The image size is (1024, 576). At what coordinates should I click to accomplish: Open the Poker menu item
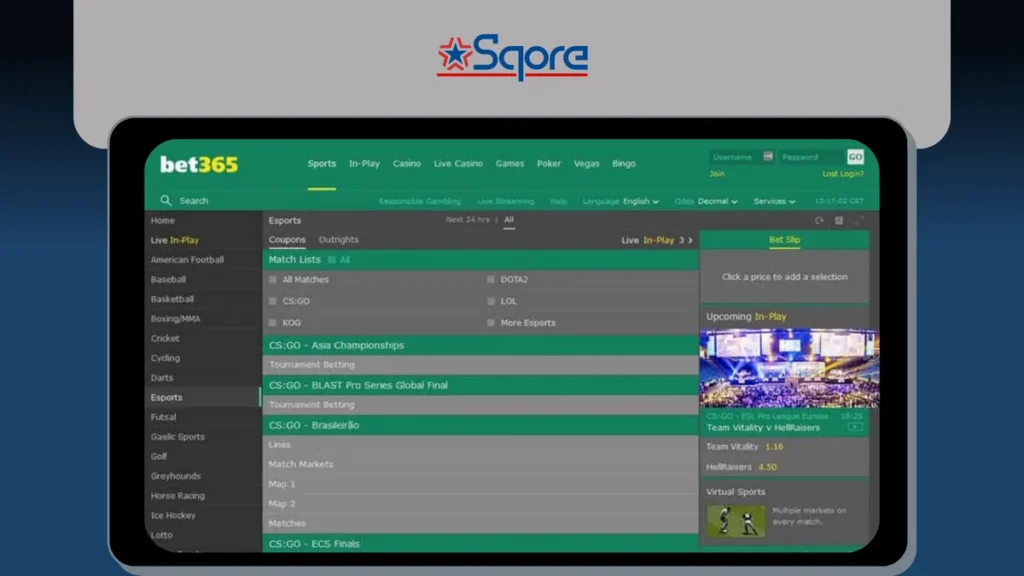[549, 164]
